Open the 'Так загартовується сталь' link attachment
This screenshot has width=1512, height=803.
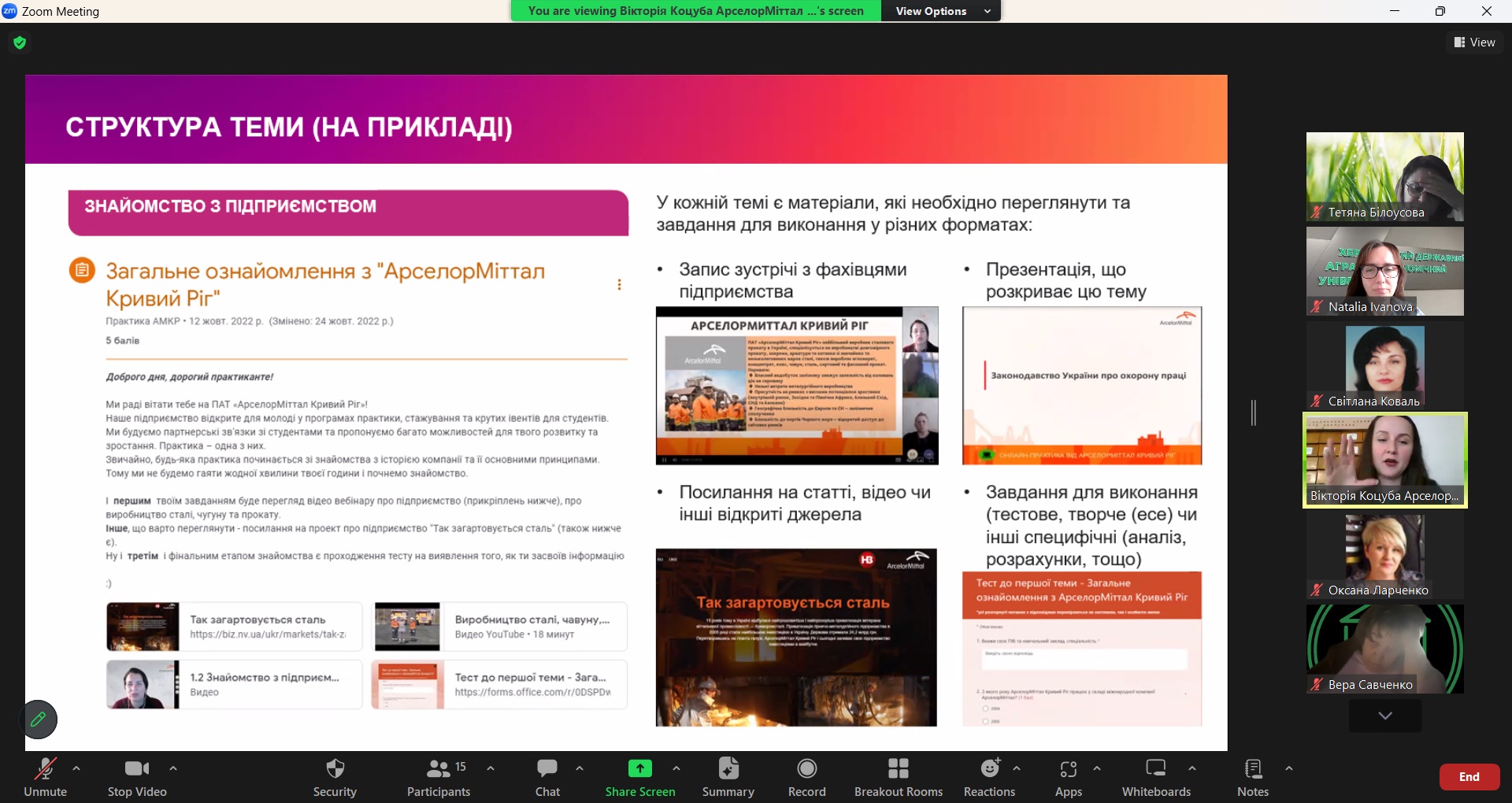coord(235,627)
